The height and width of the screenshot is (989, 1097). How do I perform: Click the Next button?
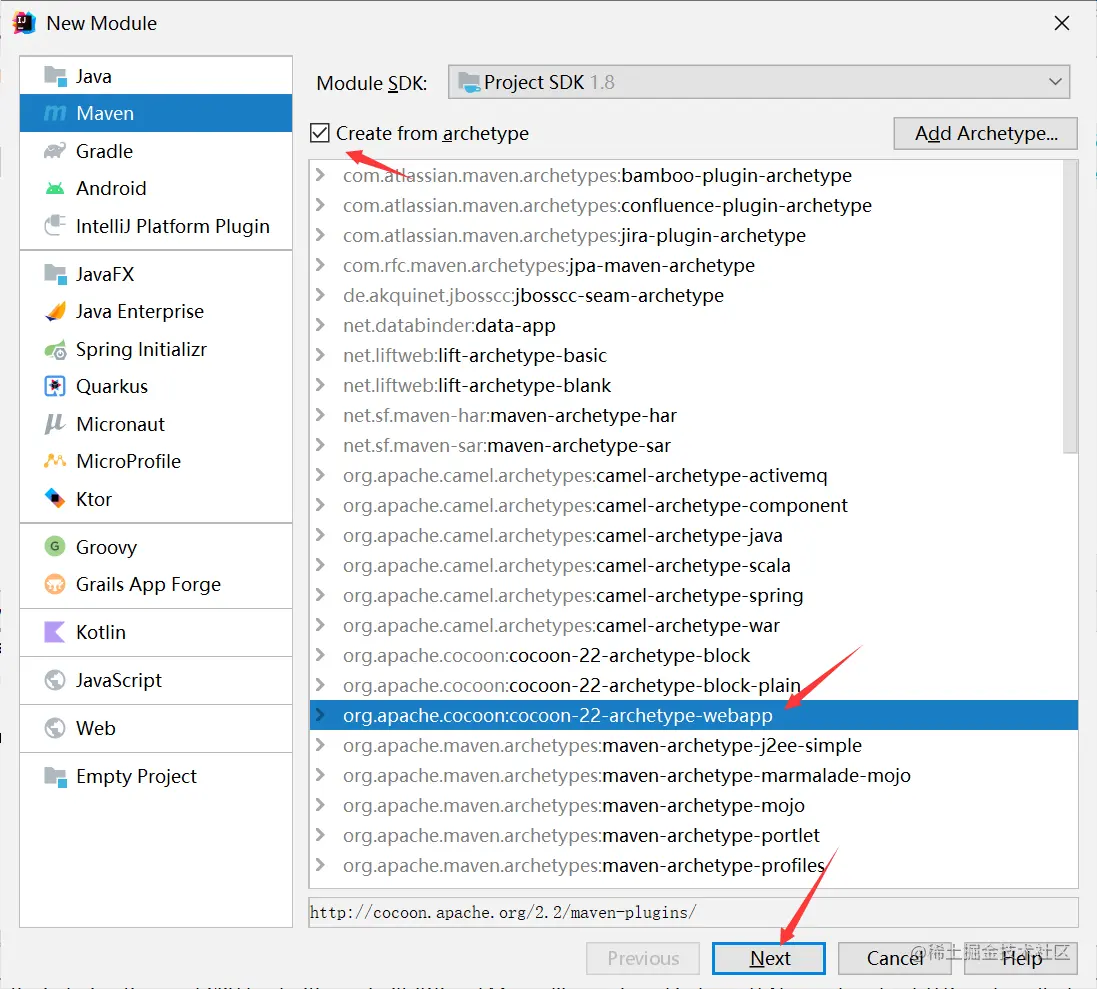coord(769,958)
